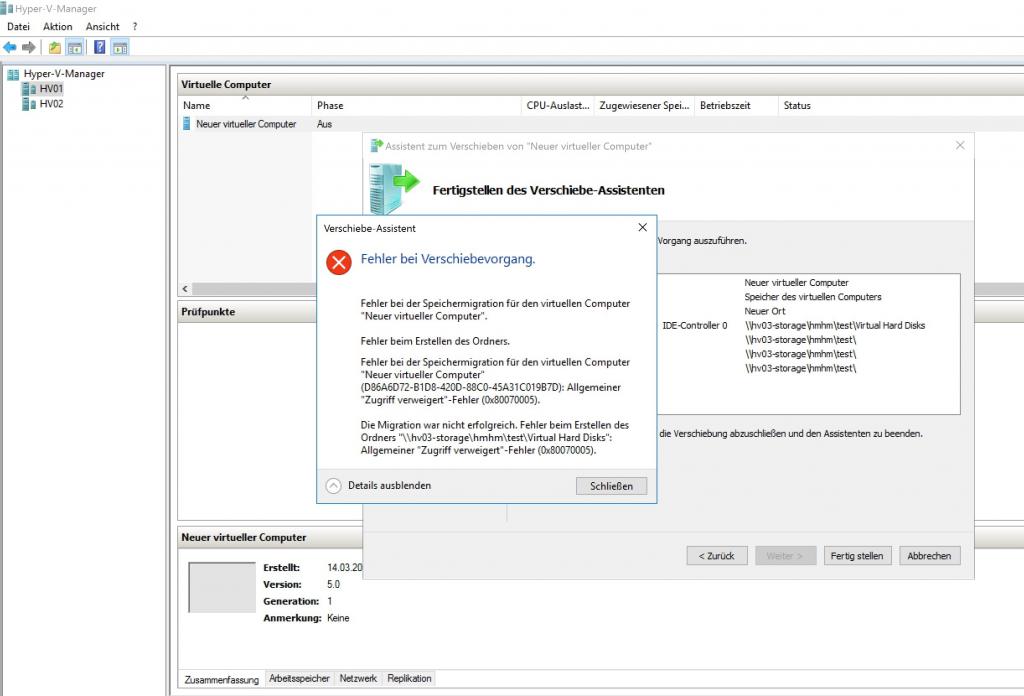Click the left scroll arrow of the VM list scrollbar

[185, 289]
